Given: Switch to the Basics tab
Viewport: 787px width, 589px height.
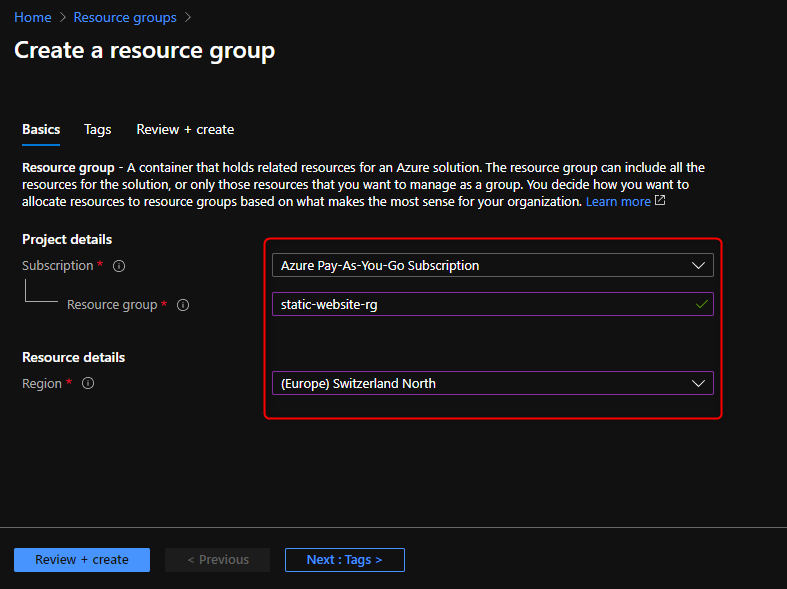Looking at the screenshot, I should [x=41, y=129].
